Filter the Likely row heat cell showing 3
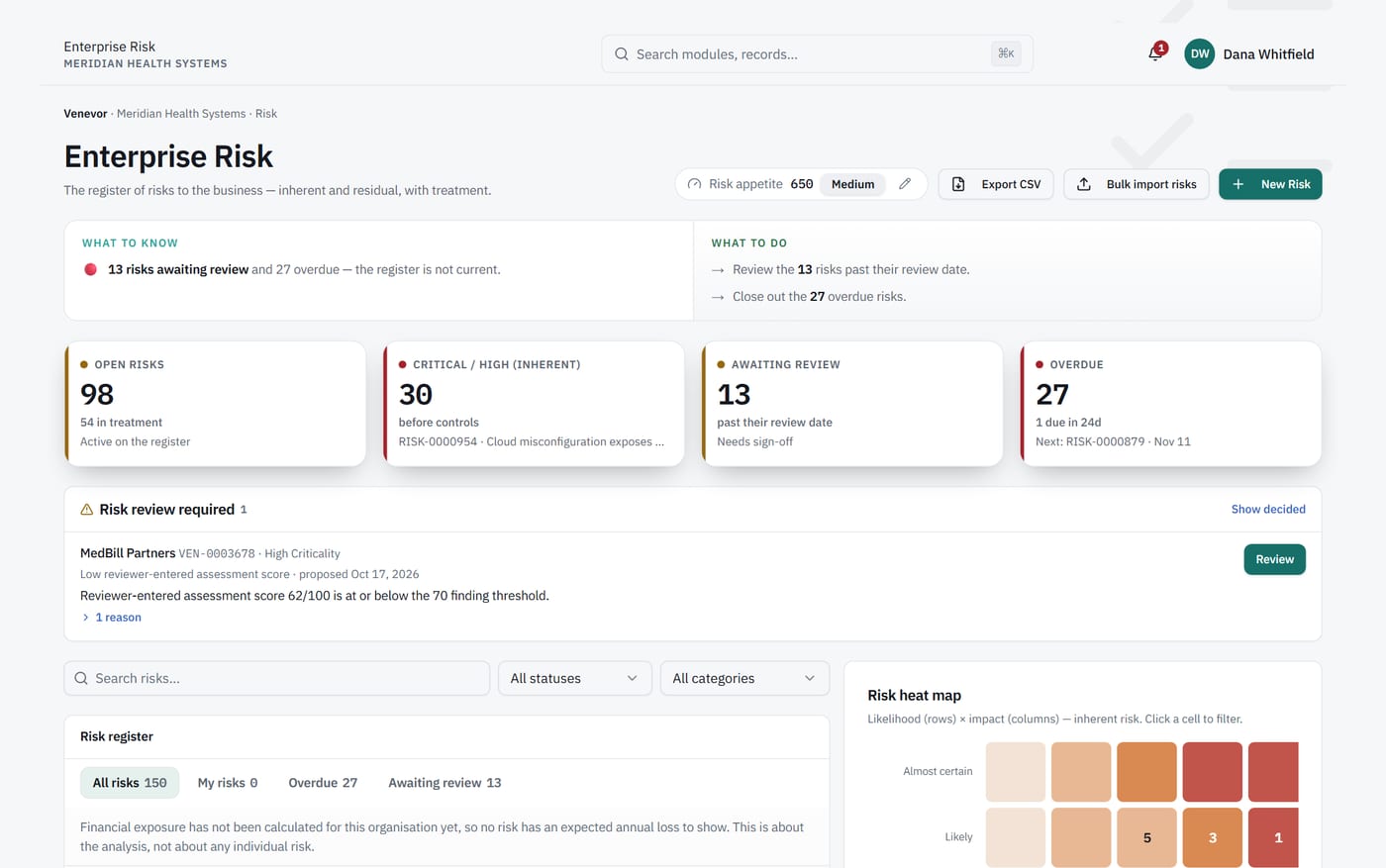Image resolution: width=1386 pixels, height=868 pixels. [1213, 837]
